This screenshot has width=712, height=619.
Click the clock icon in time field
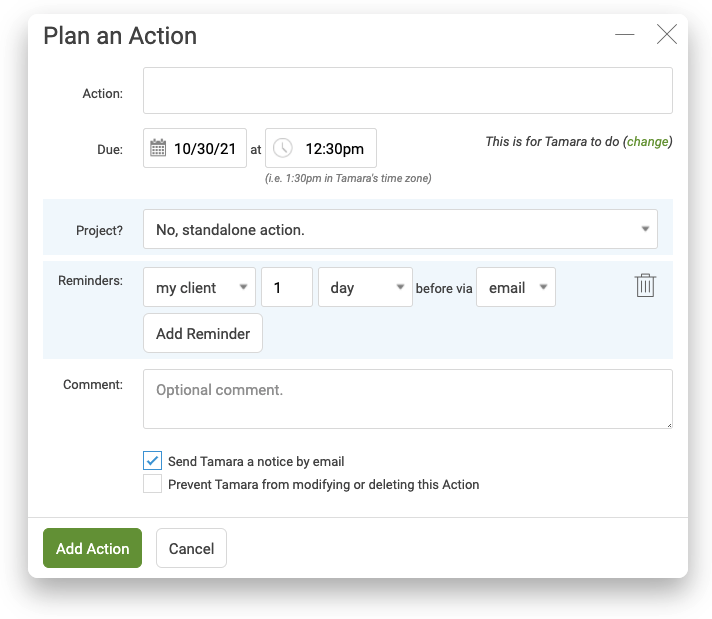pyautogui.click(x=282, y=148)
